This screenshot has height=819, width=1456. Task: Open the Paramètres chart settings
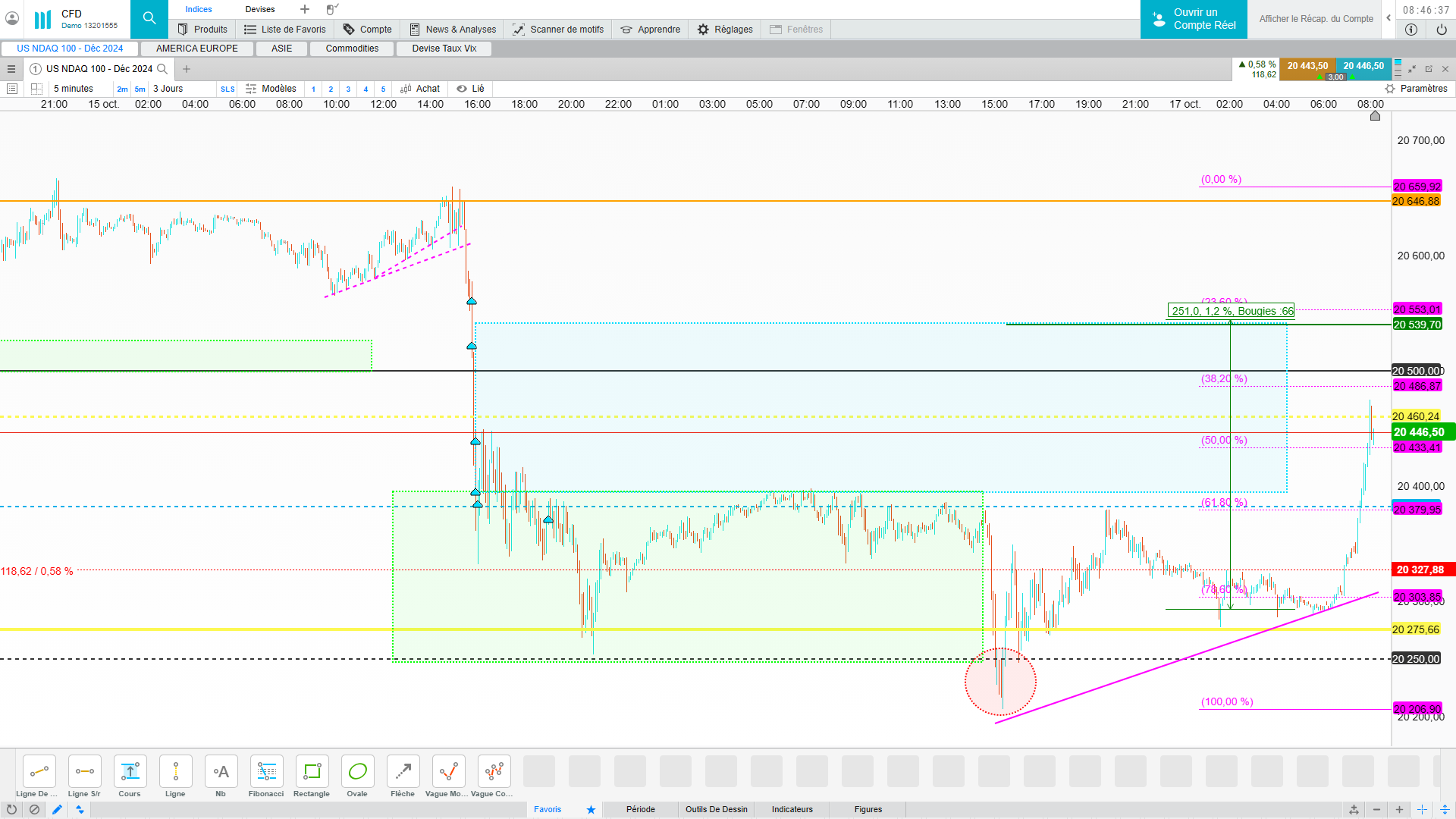[x=1416, y=89]
